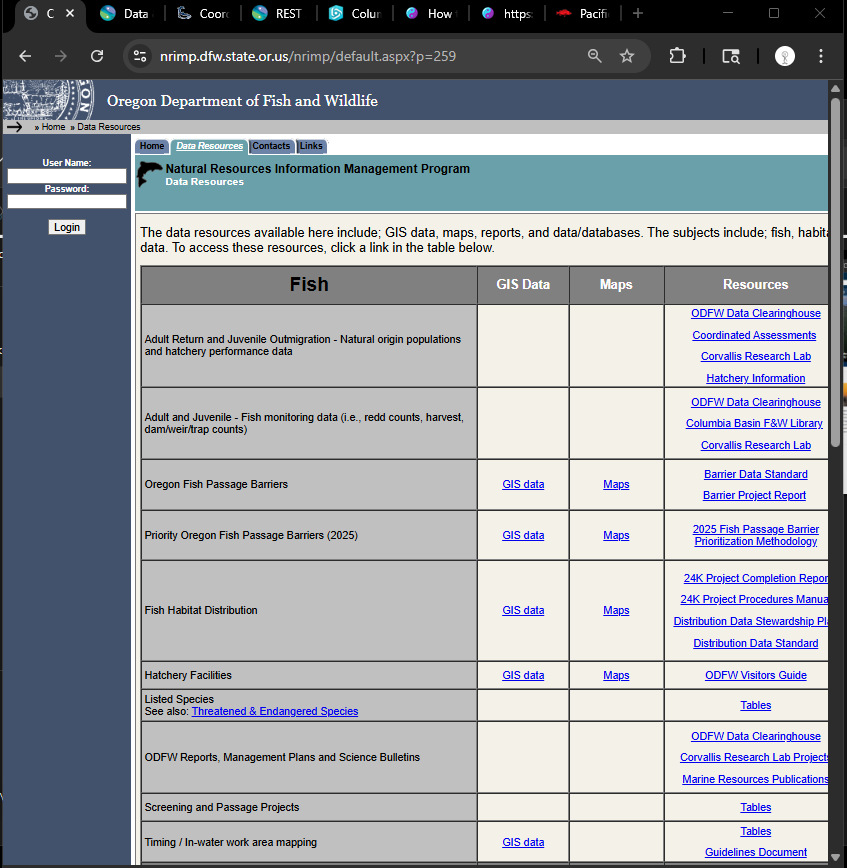Switch to the How browser tab

pyautogui.click(x=430, y=13)
